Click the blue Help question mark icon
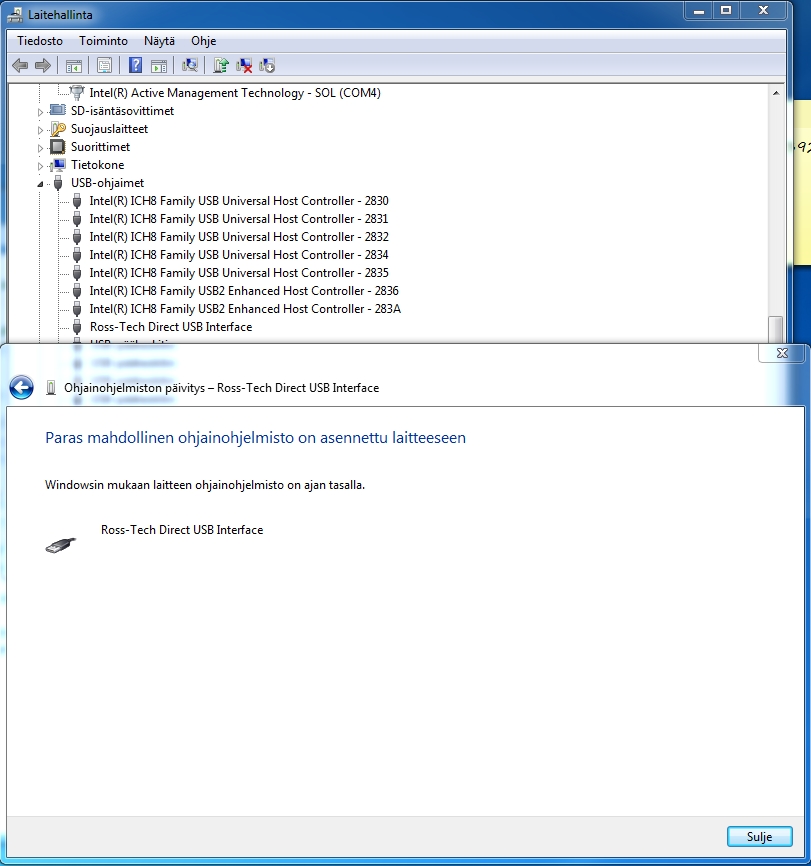The height and width of the screenshot is (866, 811). (x=136, y=66)
